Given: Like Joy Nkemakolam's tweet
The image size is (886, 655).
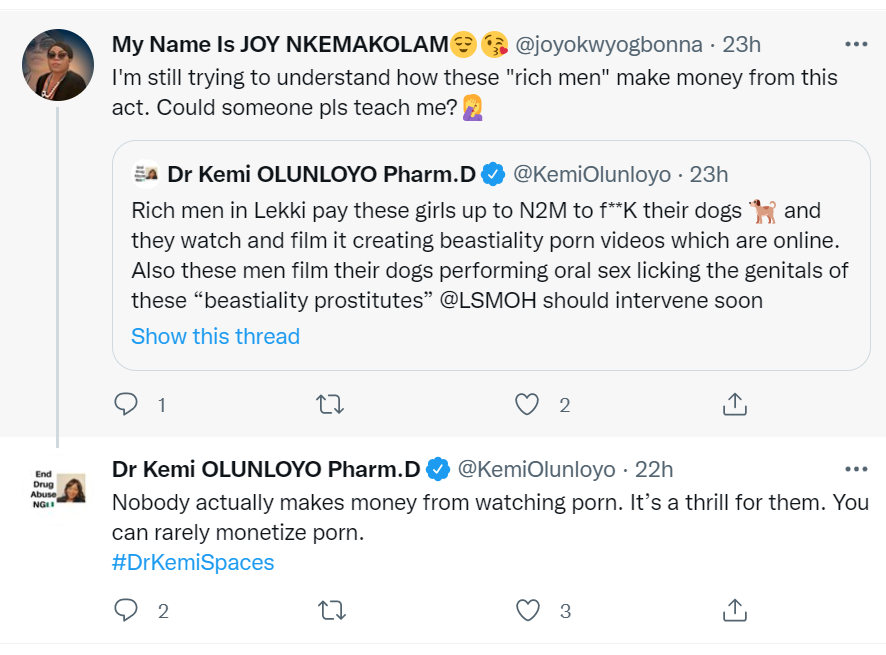Looking at the screenshot, I should [527, 404].
